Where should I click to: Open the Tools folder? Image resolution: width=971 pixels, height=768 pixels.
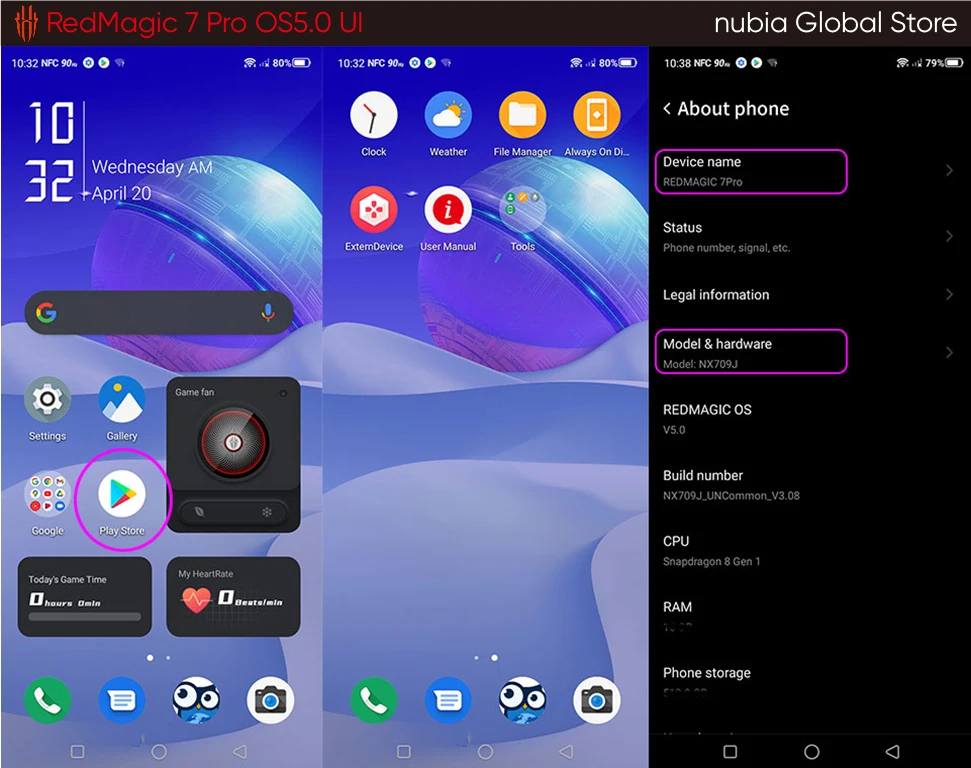point(522,210)
